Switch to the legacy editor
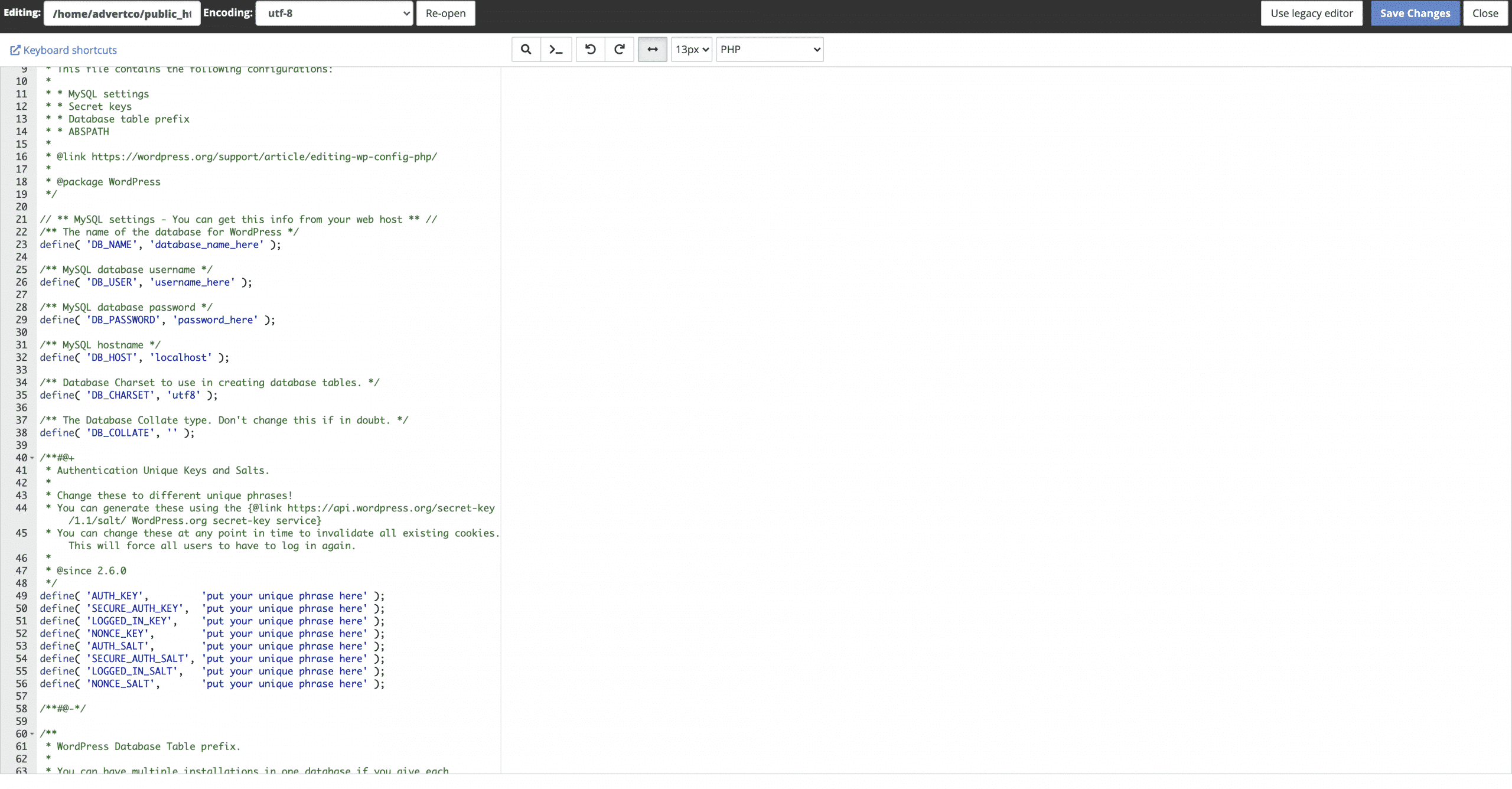Screen dimensions: 1512x789 coord(1311,13)
